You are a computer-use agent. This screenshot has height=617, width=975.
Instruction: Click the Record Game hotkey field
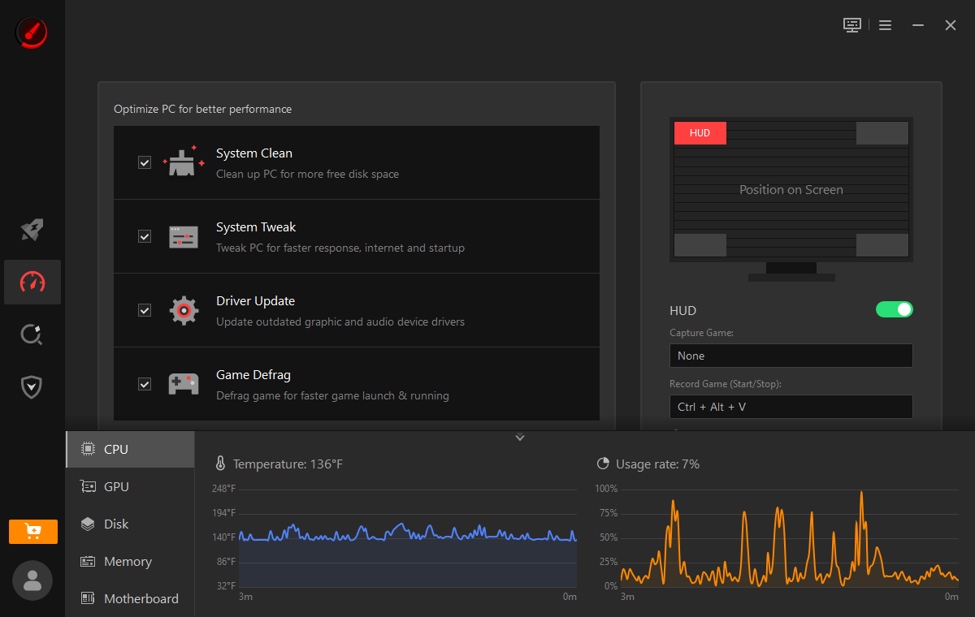click(791, 407)
